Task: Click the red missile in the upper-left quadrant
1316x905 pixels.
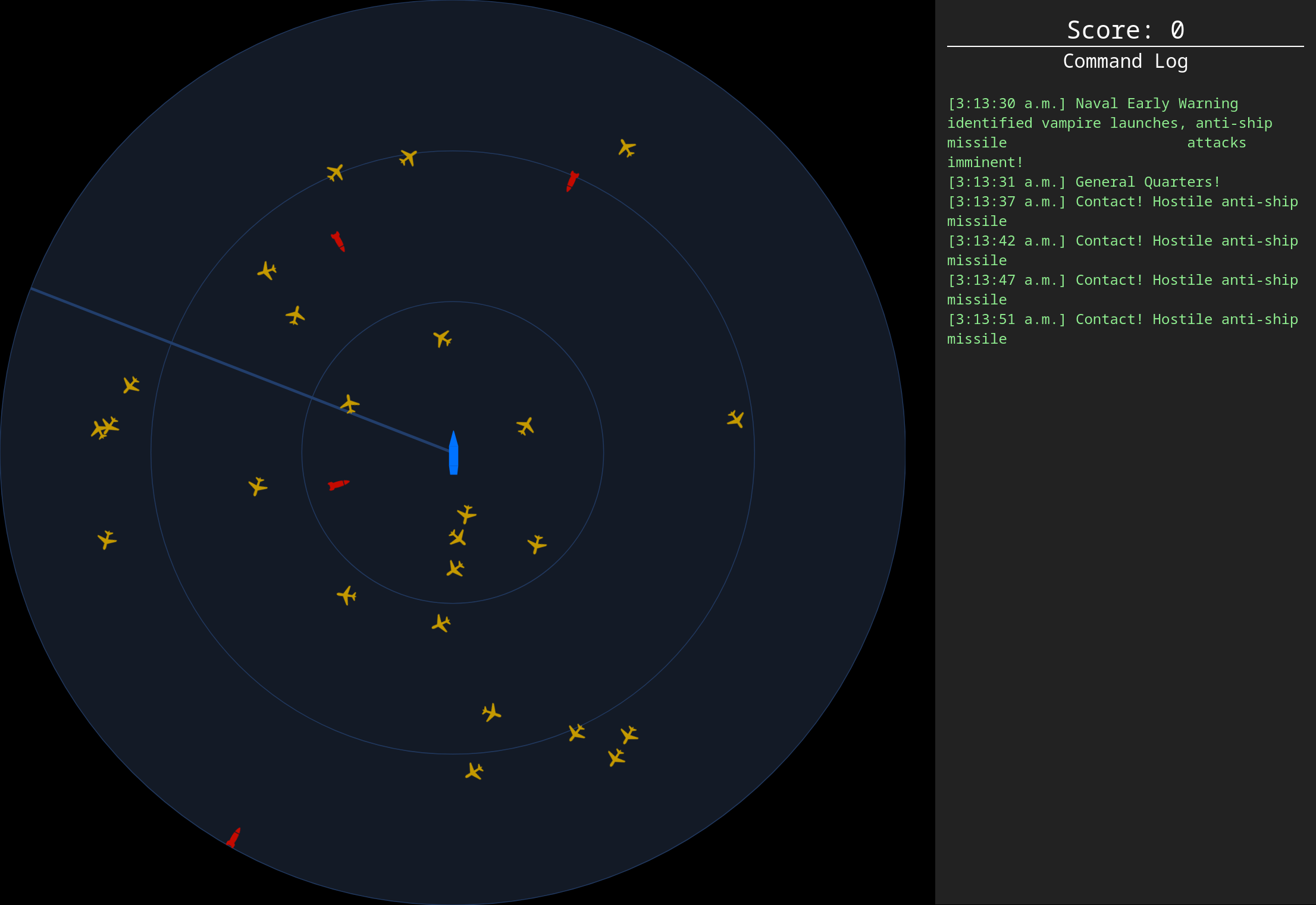Action: (338, 241)
